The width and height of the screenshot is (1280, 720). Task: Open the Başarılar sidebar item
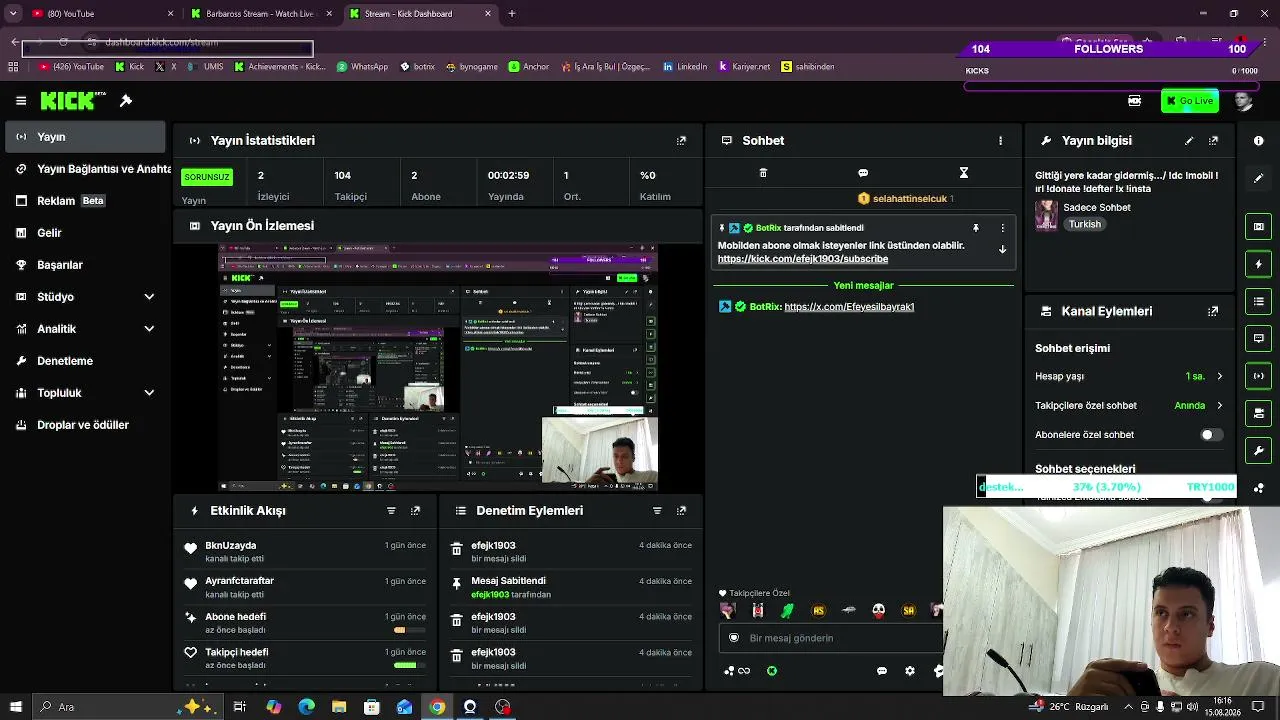pyautogui.click(x=86, y=265)
